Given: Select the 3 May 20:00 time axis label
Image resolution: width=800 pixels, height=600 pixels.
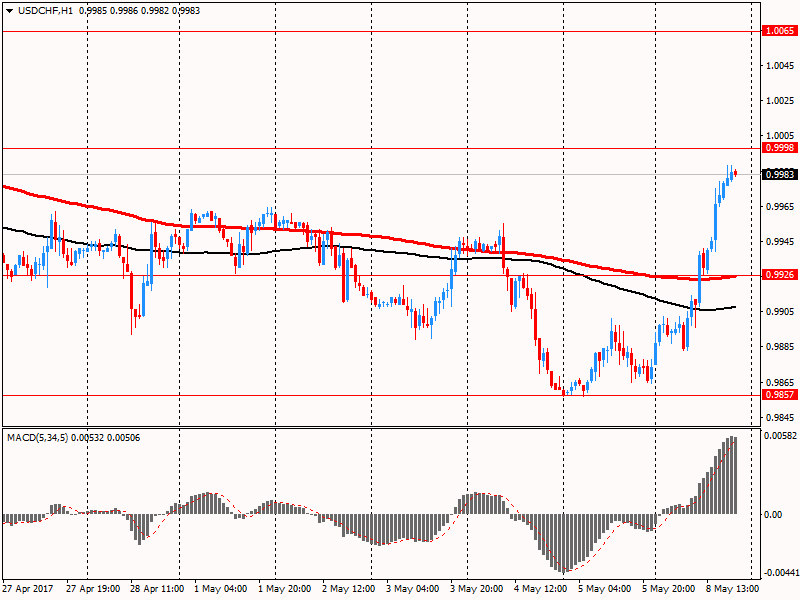Looking at the screenshot, I should coord(477,589).
